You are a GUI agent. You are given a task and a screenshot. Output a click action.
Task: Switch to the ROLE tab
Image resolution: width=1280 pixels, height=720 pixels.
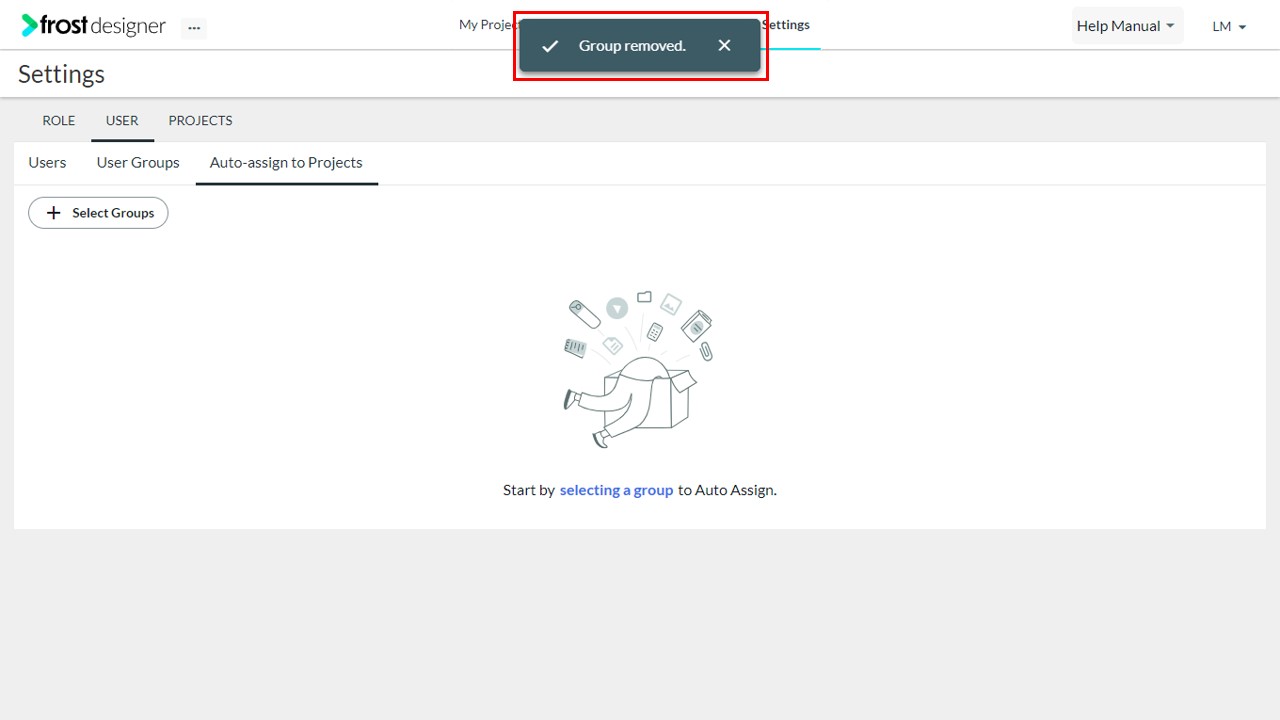[x=59, y=121]
